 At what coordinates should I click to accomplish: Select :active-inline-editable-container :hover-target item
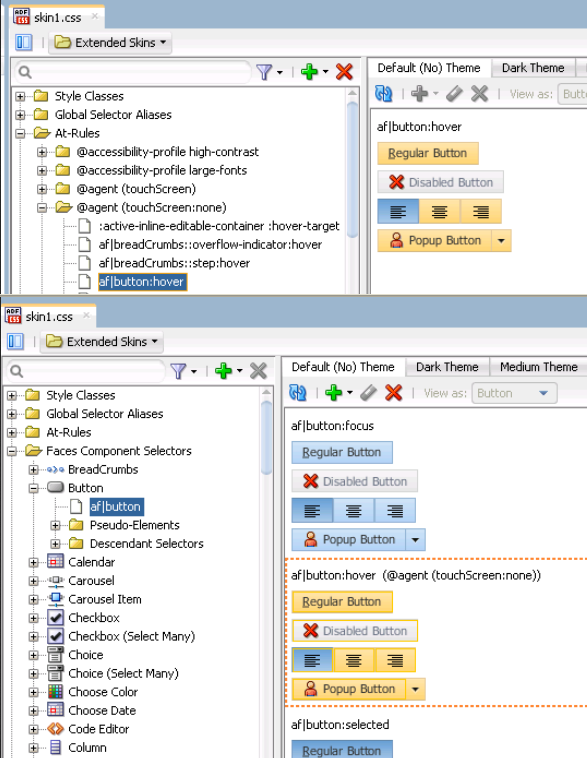point(219,226)
